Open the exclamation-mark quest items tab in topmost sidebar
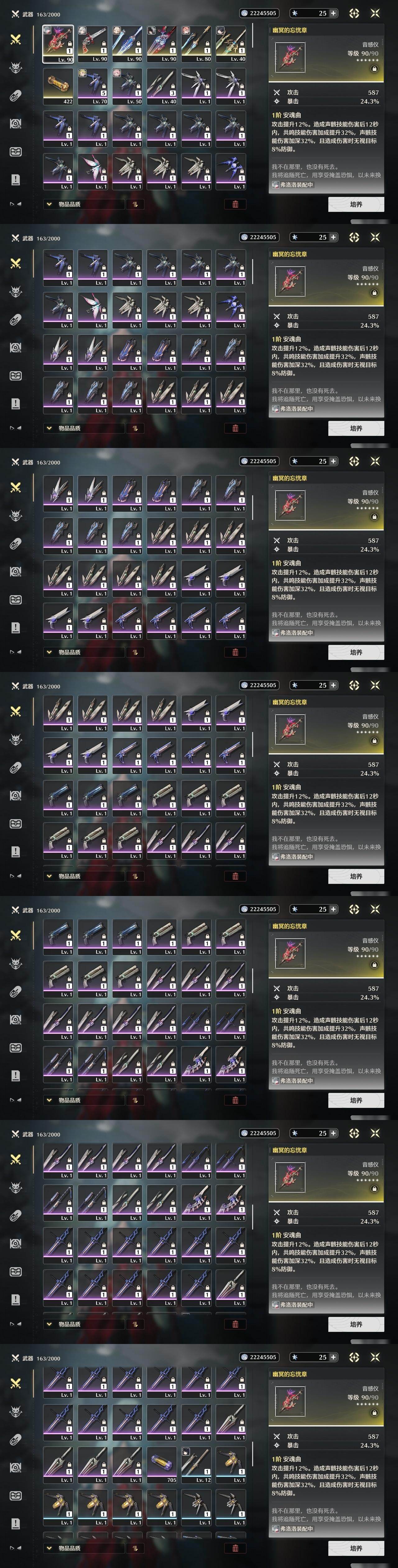This screenshot has height=1568, width=398. tap(16, 180)
